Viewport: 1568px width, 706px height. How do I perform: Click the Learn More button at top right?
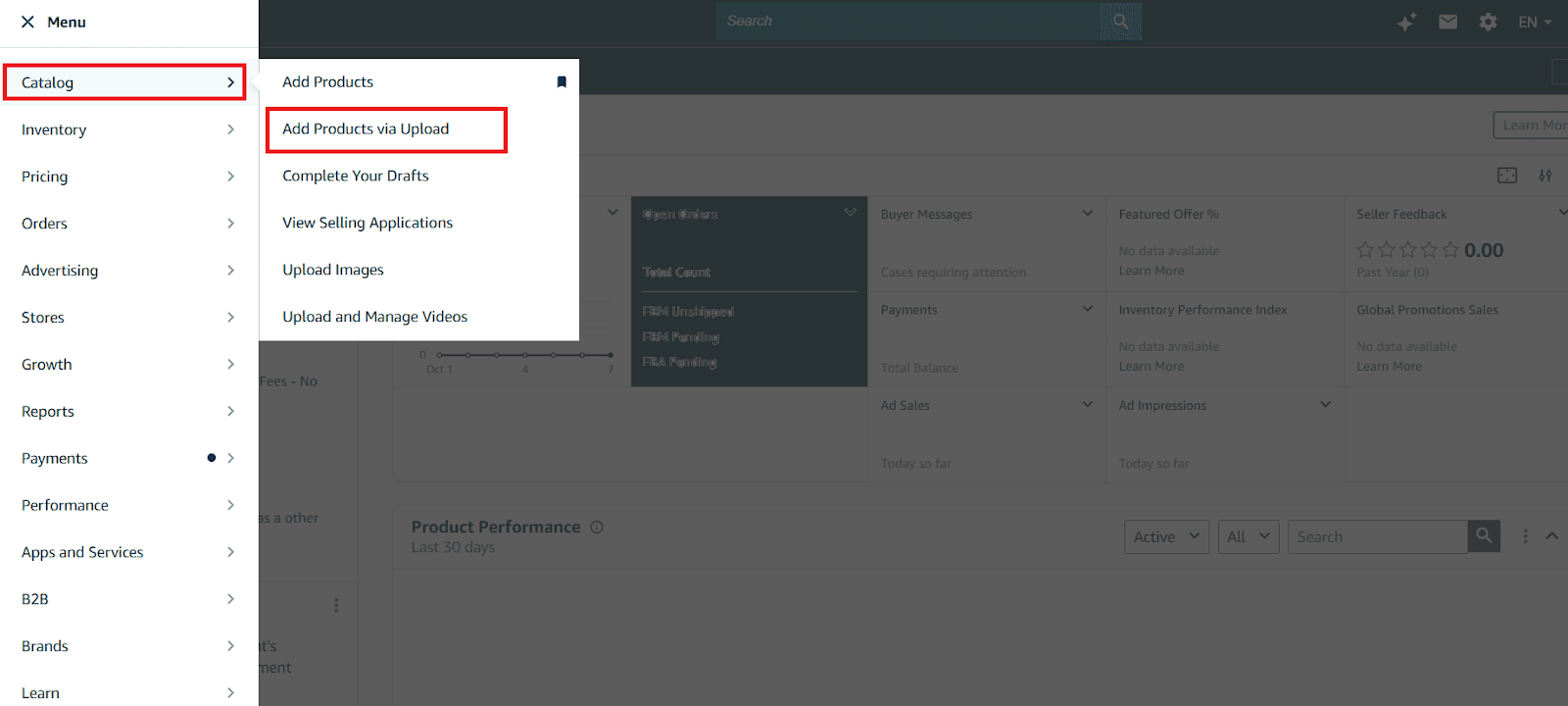(x=1531, y=125)
